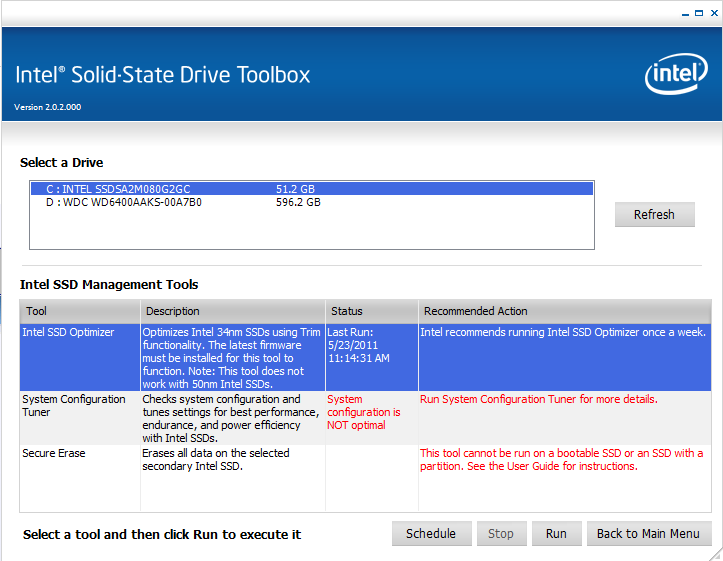
Task: Run the selected tool
Action: tap(556, 534)
